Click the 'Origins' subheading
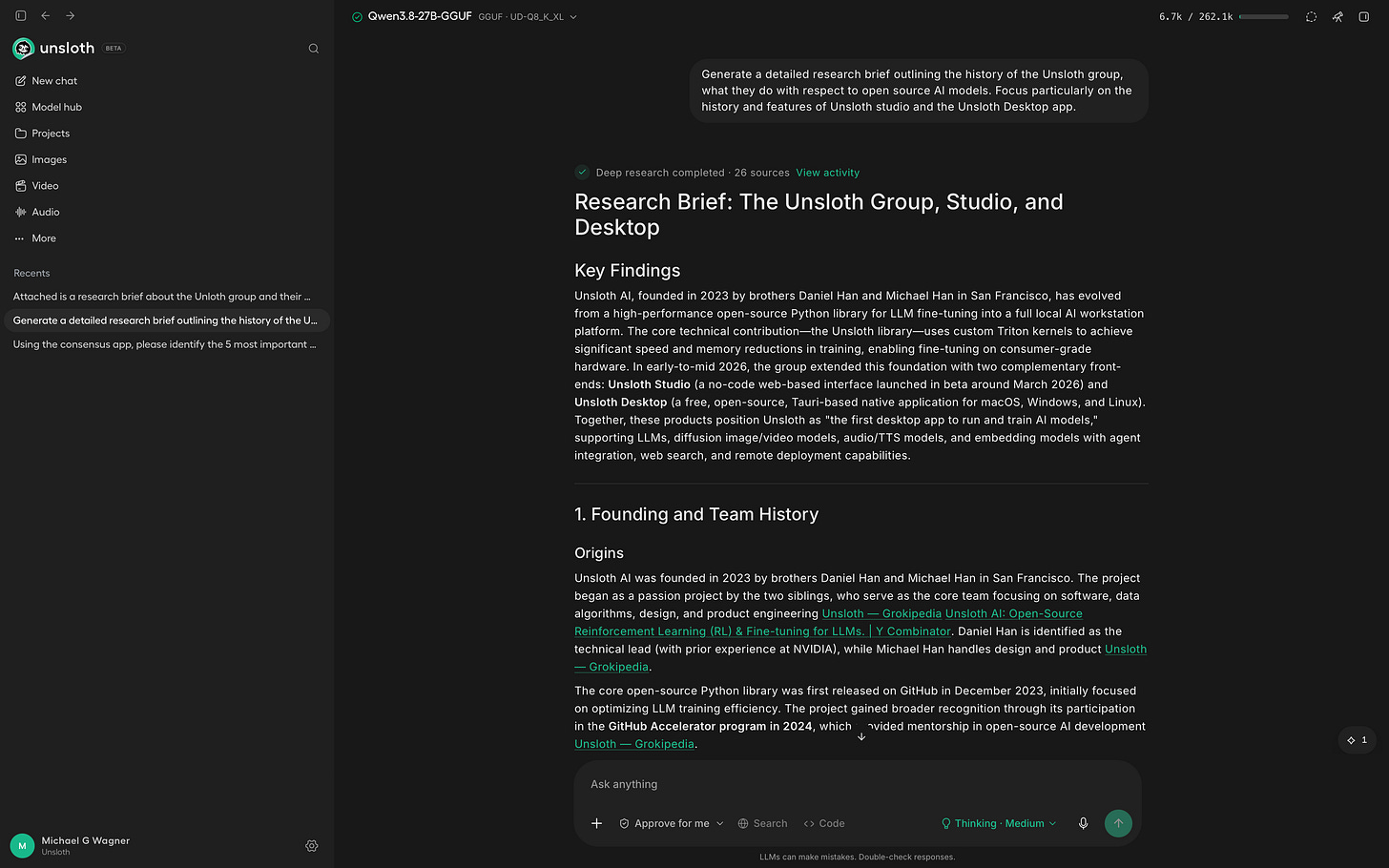Image resolution: width=1389 pixels, height=868 pixels. pyautogui.click(x=599, y=553)
